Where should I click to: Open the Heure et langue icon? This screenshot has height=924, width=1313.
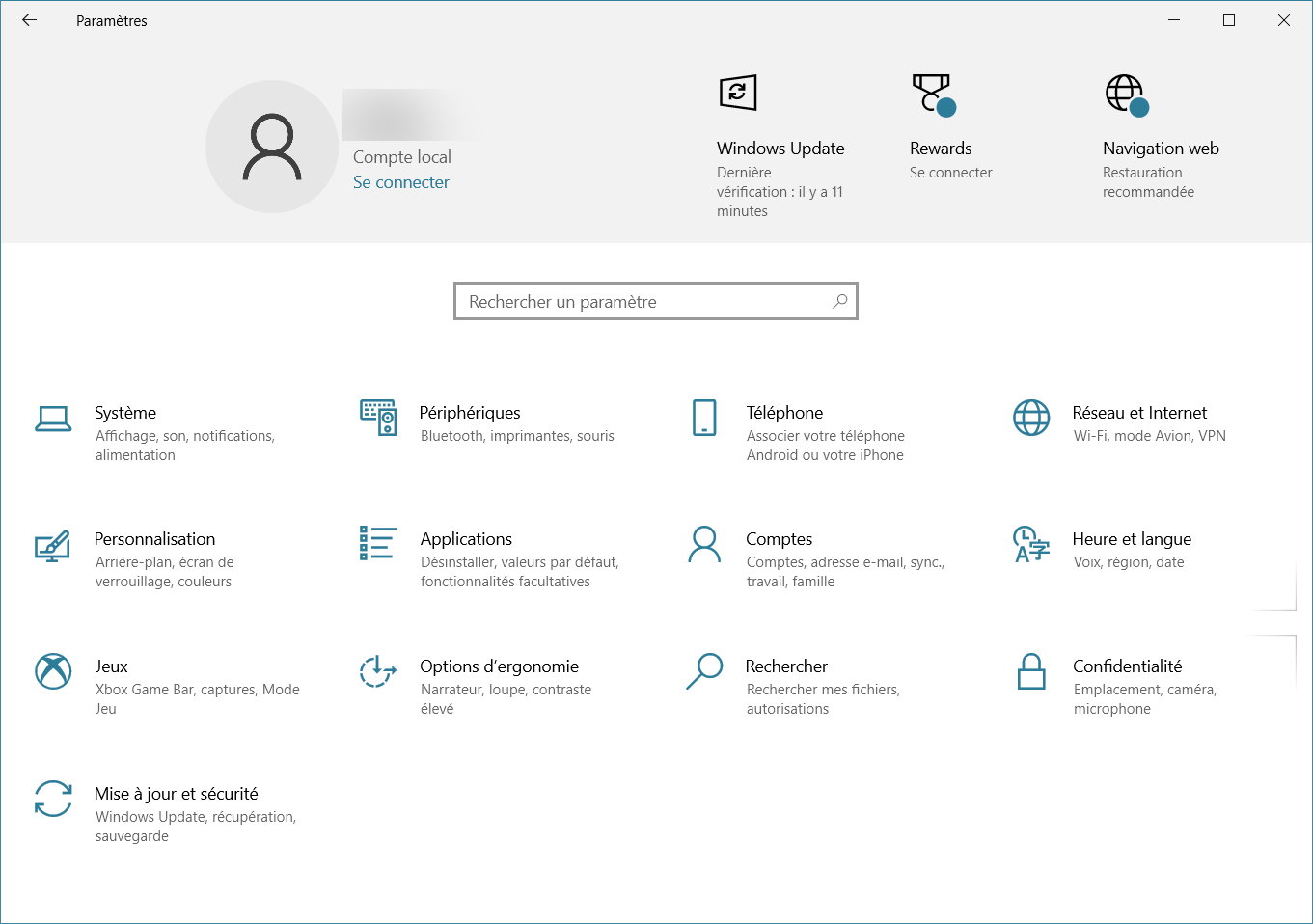point(1031,544)
